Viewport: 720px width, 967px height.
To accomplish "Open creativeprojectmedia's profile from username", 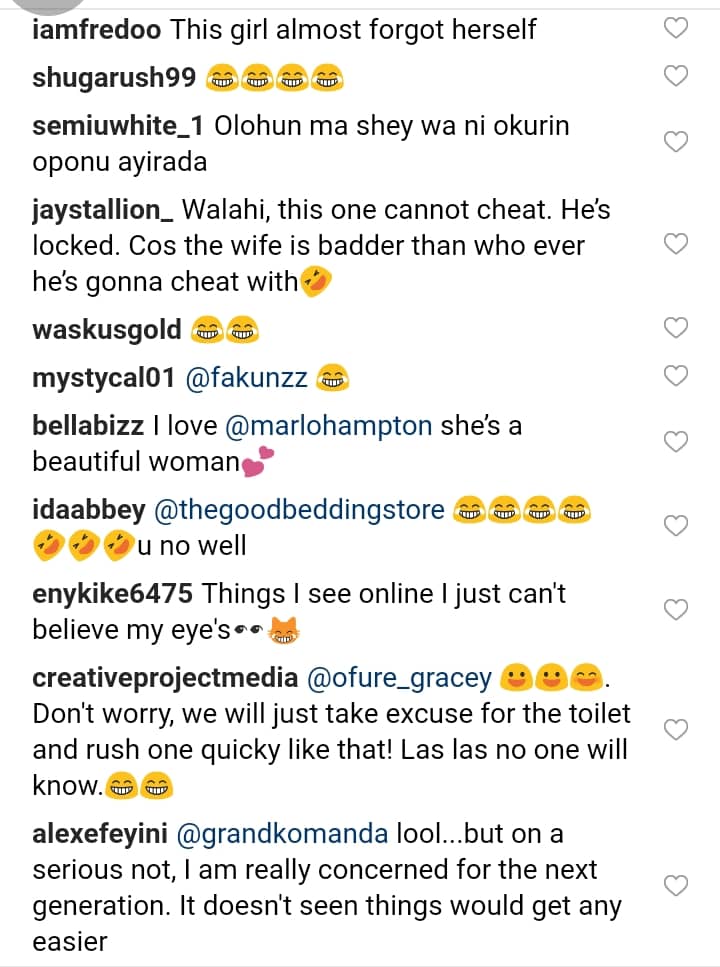I will tap(164, 678).
